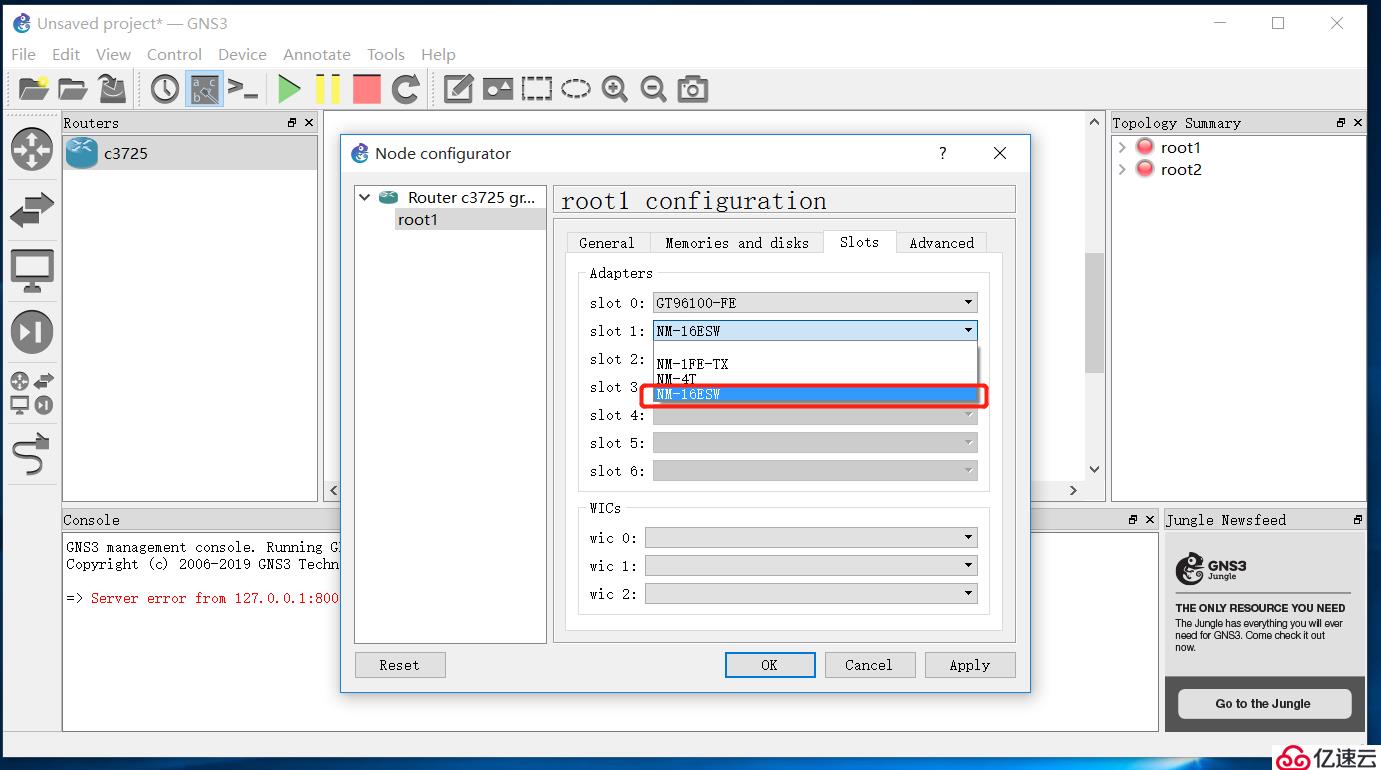1381x770 pixels.
Task: Click the New blank project icon
Action: coord(33,89)
